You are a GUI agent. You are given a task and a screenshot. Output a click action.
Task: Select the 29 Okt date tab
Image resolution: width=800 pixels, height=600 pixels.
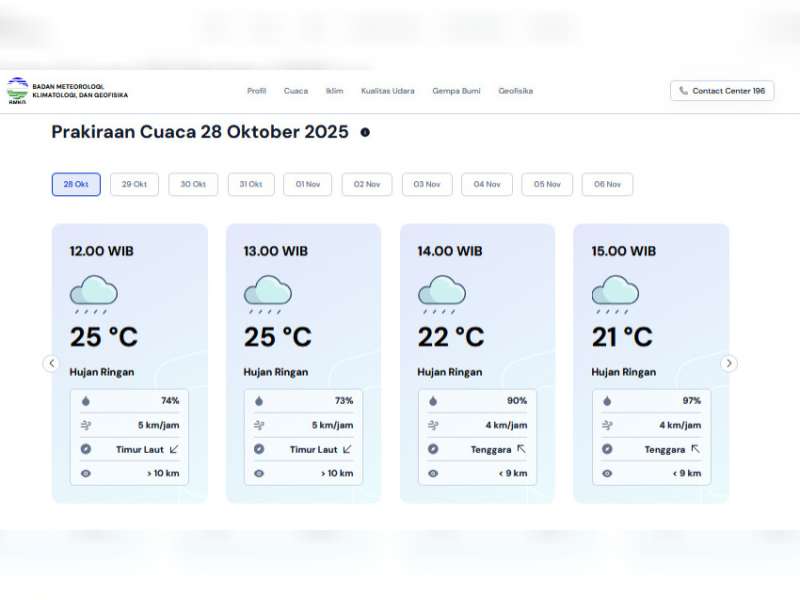134,184
